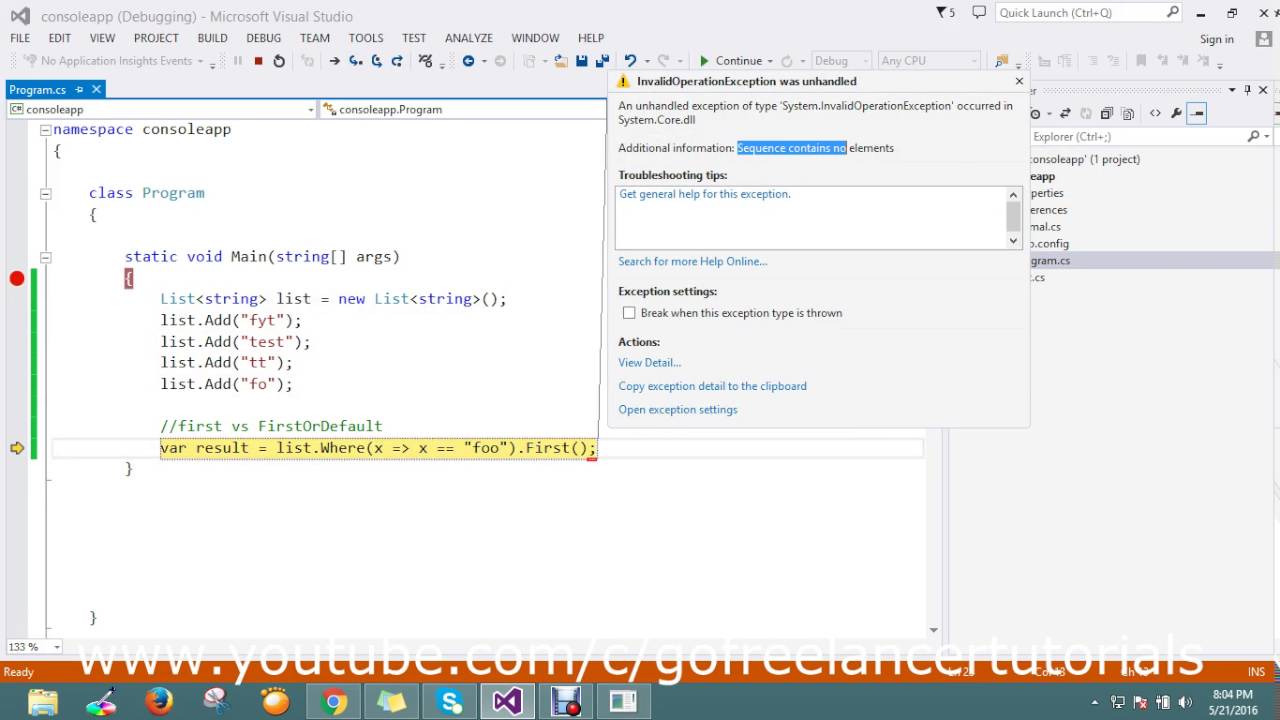The image size is (1280, 720).
Task: Click the feedback speech bubble icon
Action: click(x=979, y=13)
